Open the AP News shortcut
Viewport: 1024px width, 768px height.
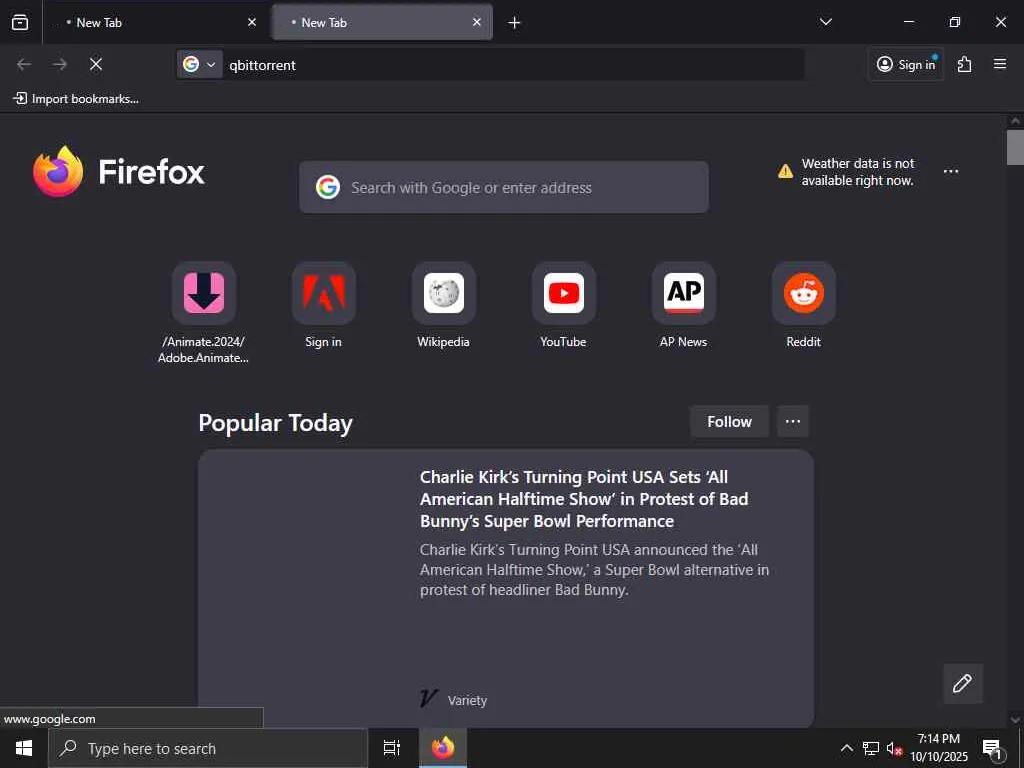click(x=684, y=306)
